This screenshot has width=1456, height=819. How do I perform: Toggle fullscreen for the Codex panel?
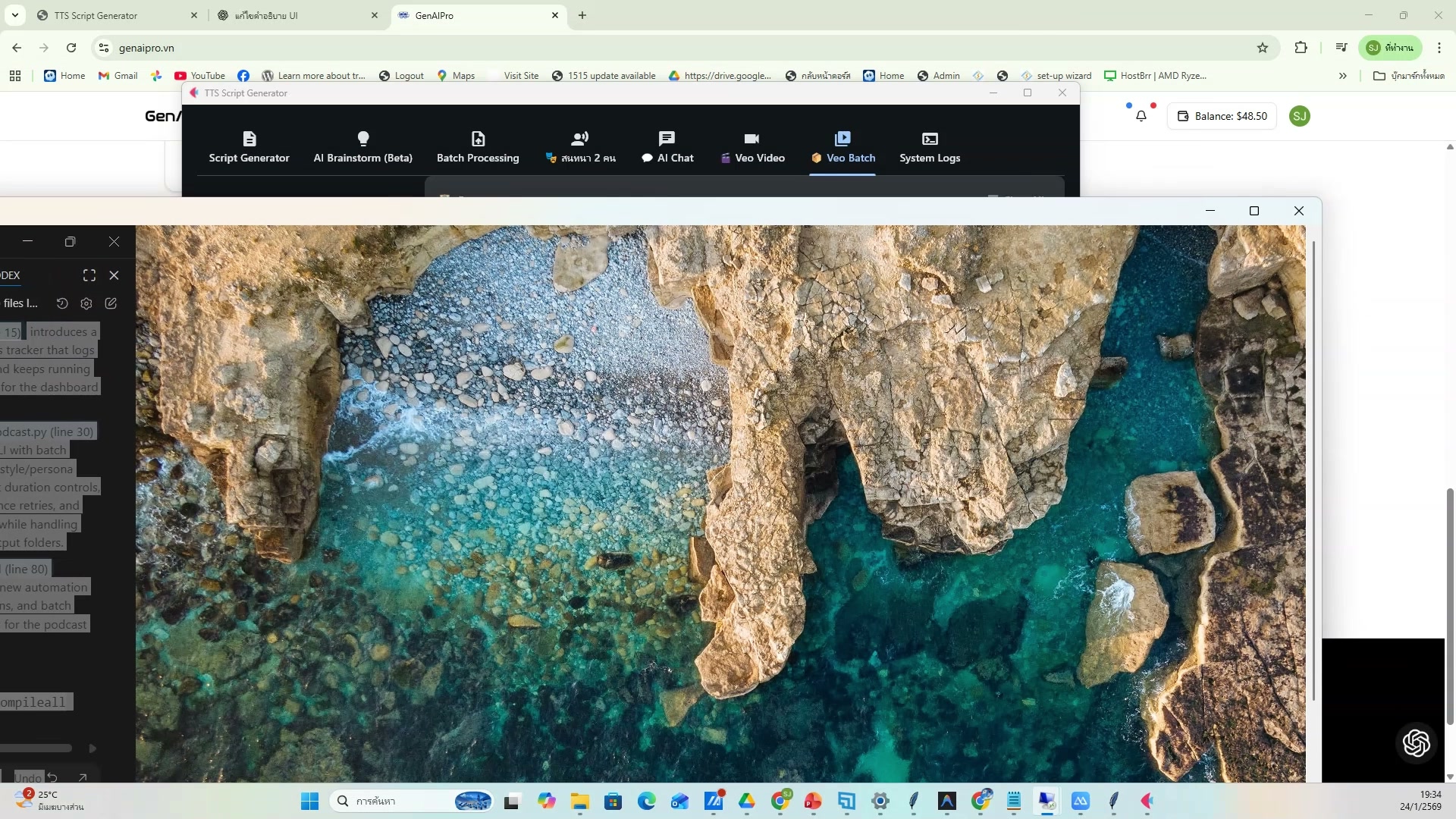click(89, 275)
